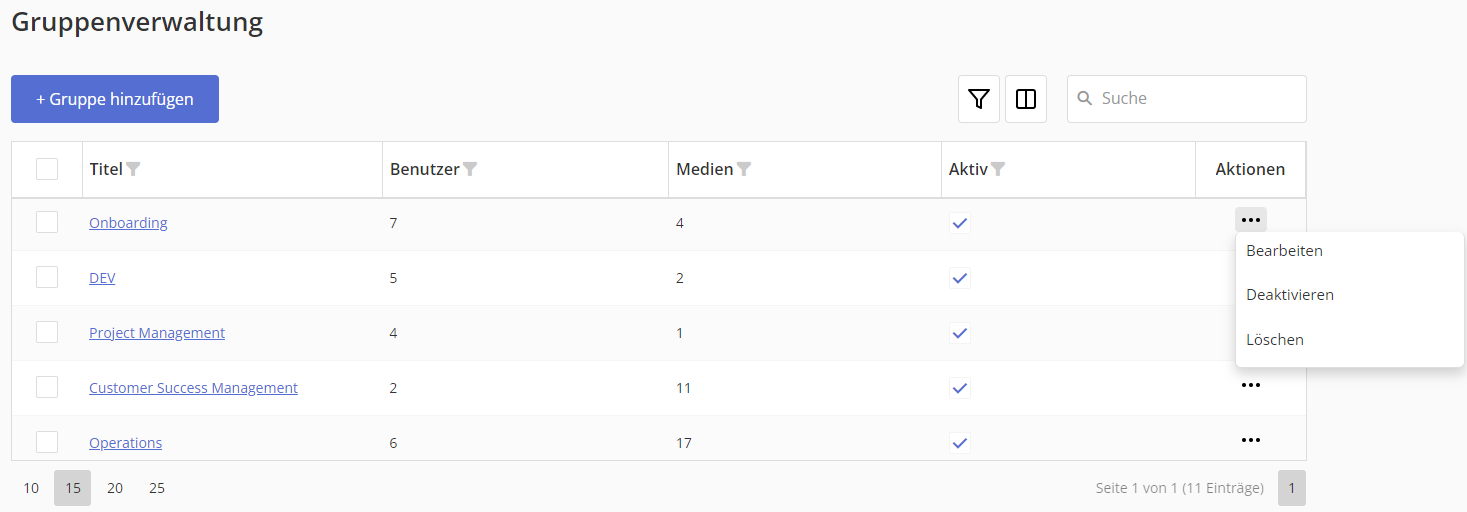1467x512 pixels.
Task: Open the table filter icon button
Action: click(979, 99)
